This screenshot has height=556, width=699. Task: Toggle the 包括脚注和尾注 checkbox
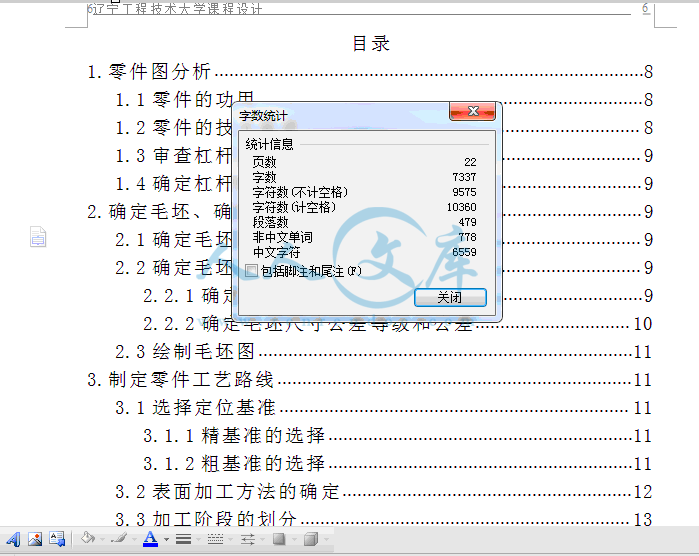click(252, 271)
